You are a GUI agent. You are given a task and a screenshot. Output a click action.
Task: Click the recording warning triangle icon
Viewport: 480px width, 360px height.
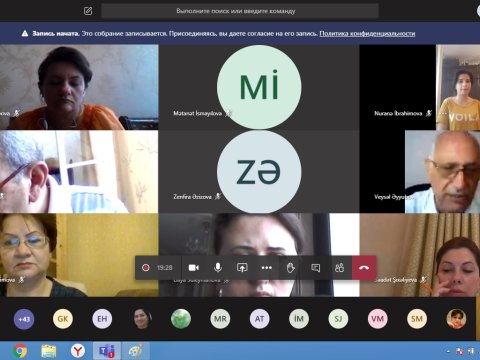pos(25,33)
